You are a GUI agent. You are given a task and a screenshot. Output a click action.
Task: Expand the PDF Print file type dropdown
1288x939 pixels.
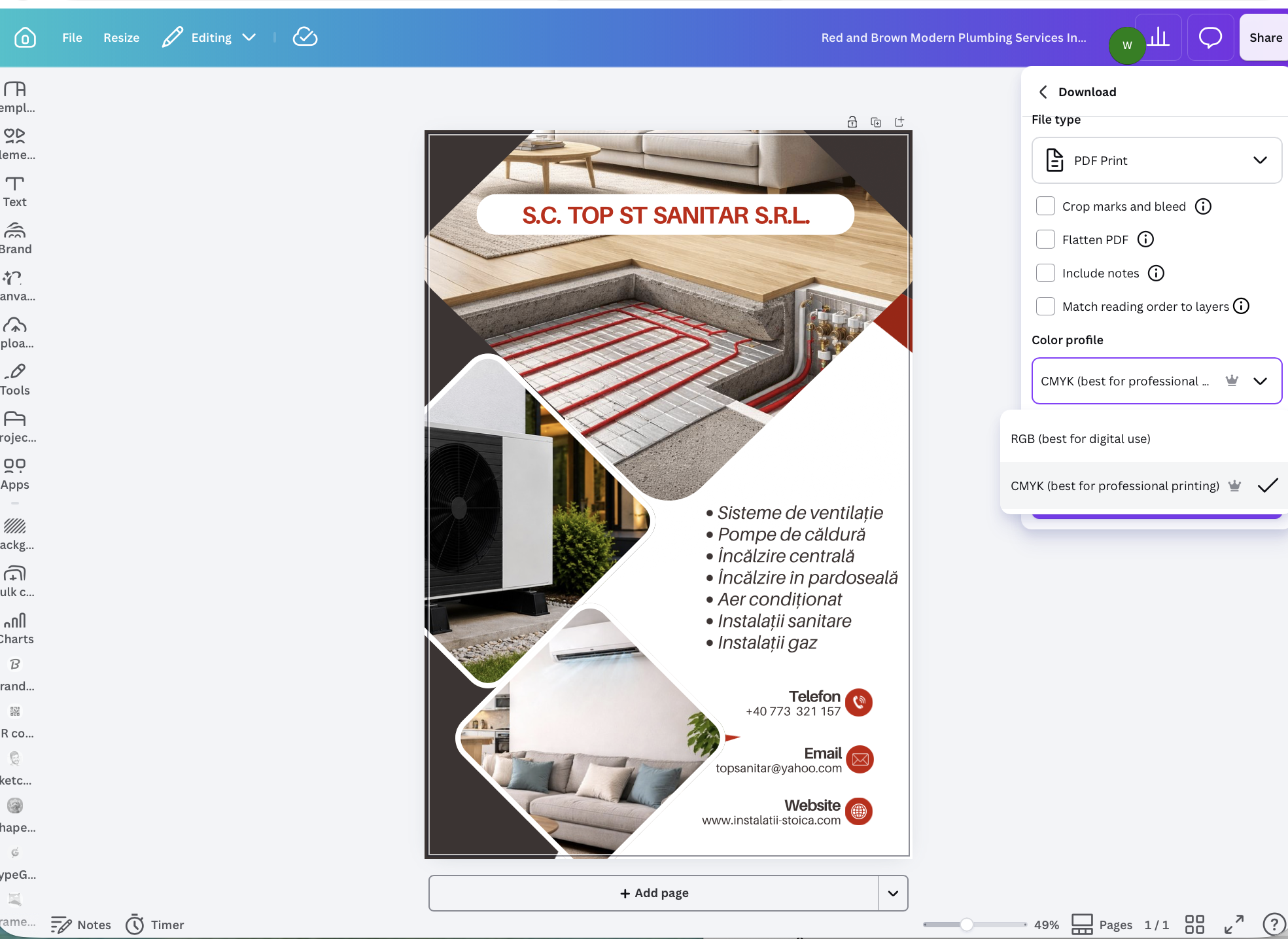coord(1157,160)
